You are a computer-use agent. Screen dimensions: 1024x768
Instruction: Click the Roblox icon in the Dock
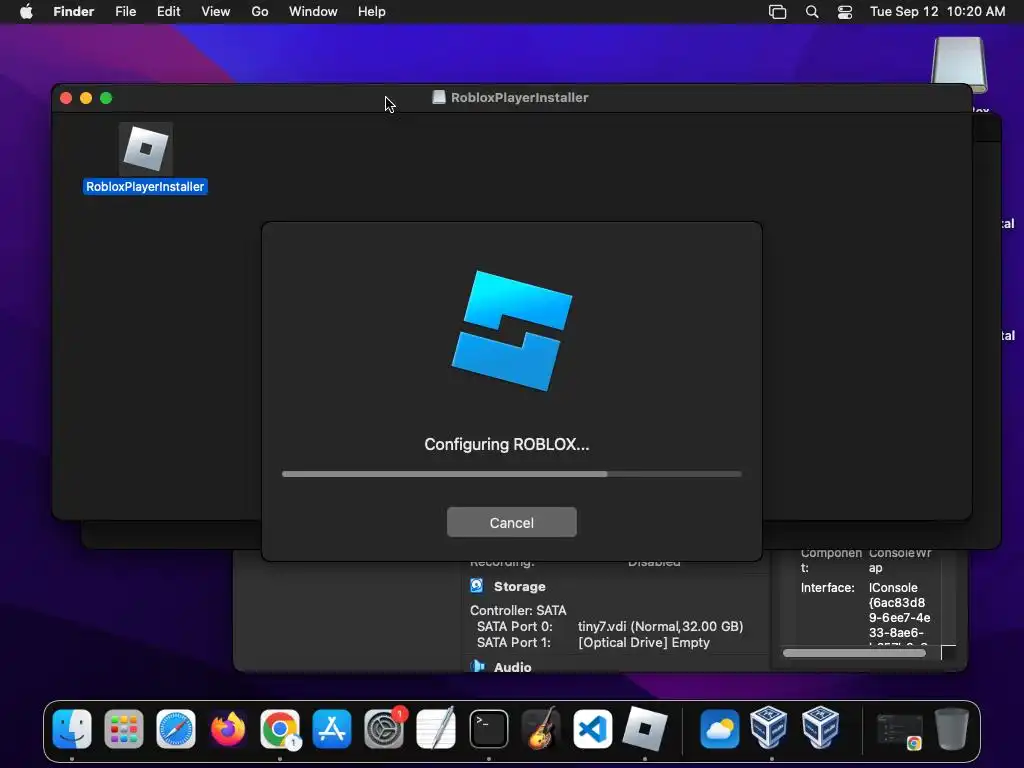645,728
